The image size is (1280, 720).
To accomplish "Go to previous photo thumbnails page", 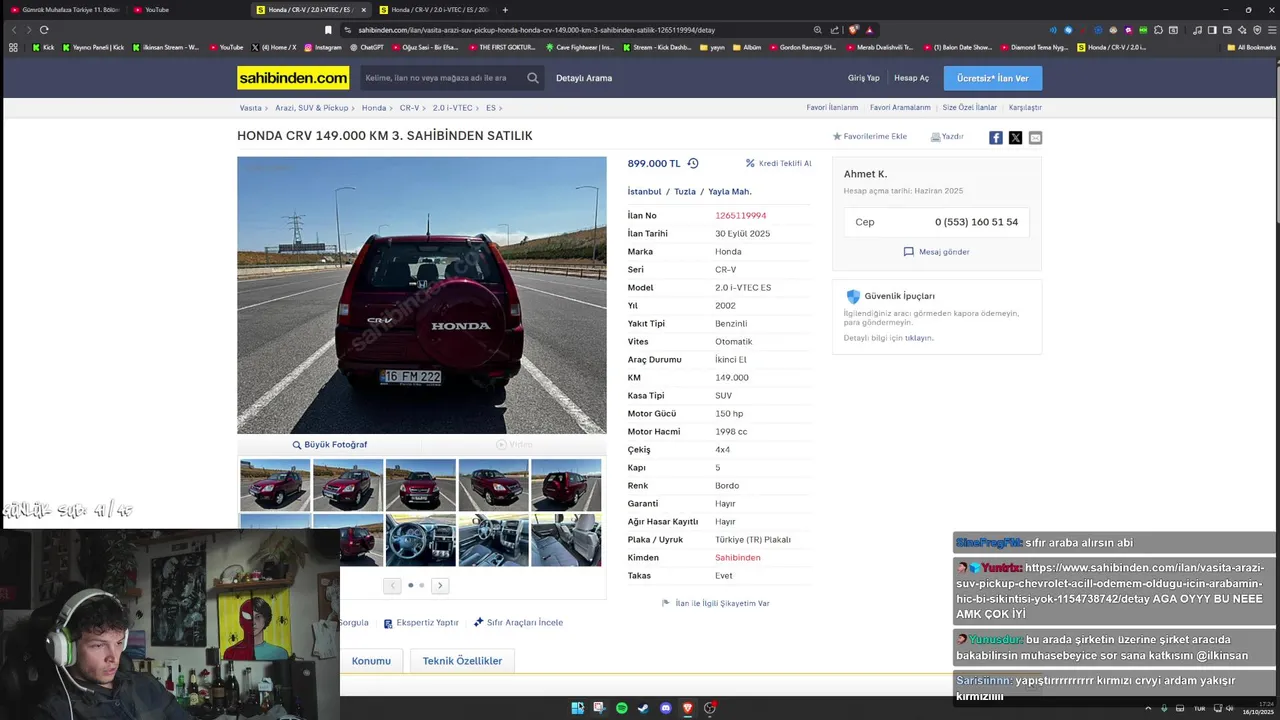I will tap(393, 585).
